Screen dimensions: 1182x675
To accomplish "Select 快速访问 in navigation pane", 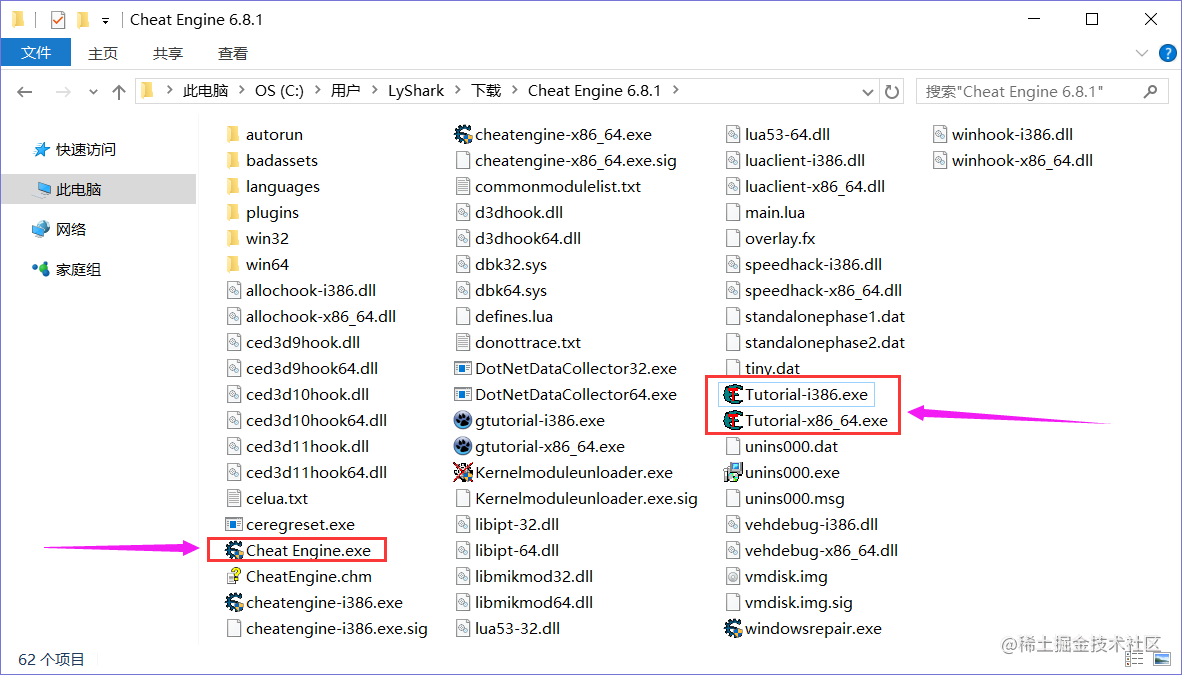I will pos(85,149).
